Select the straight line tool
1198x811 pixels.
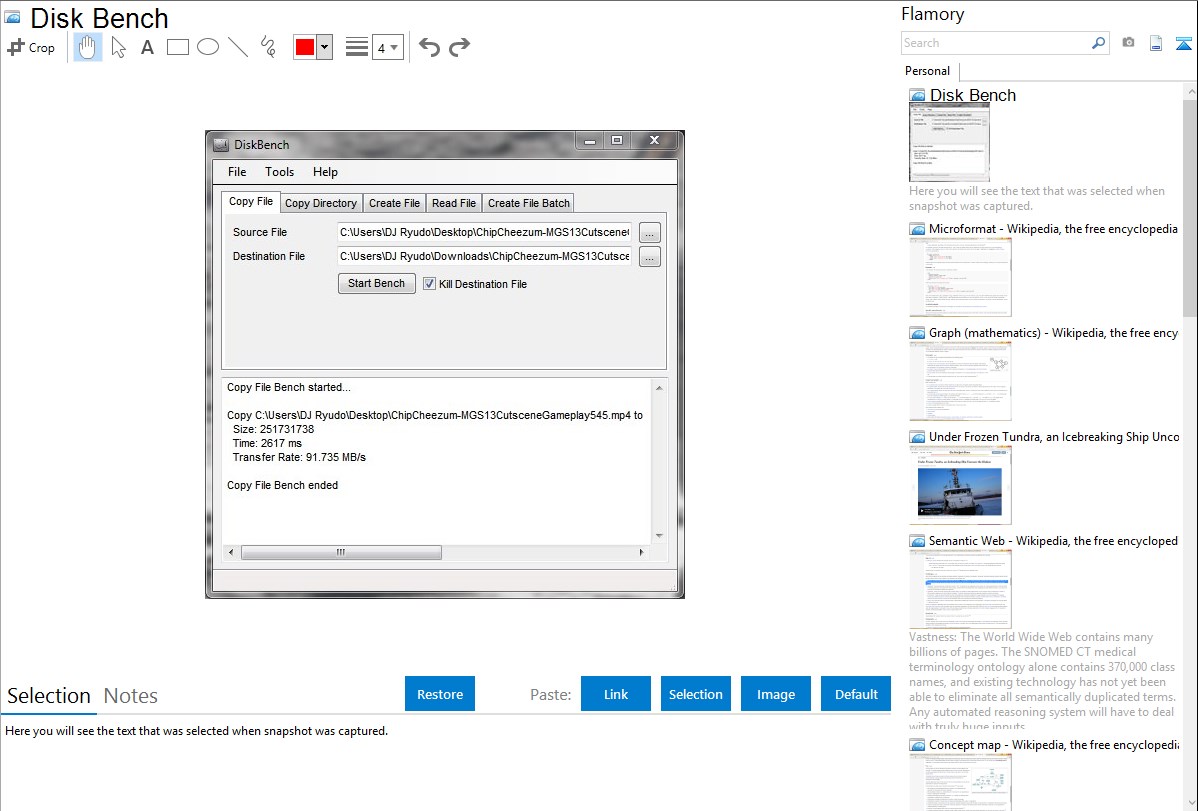(x=238, y=47)
